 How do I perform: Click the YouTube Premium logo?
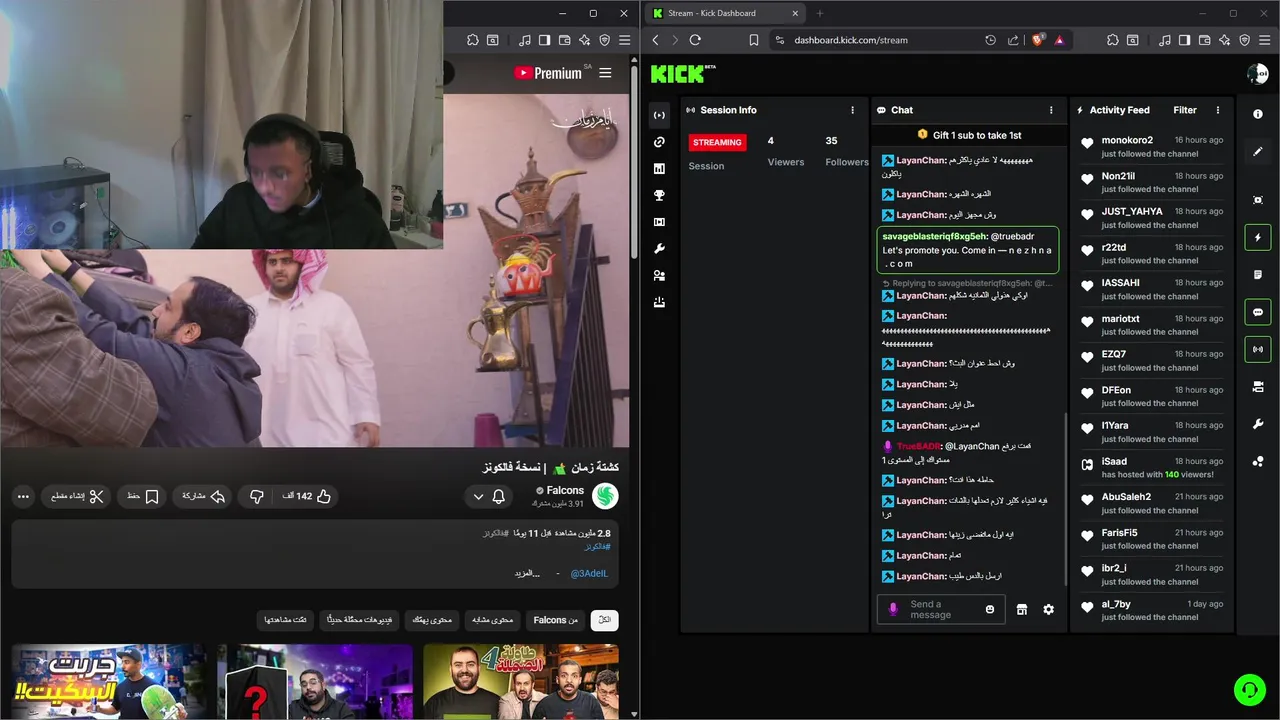tap(548, 73)
